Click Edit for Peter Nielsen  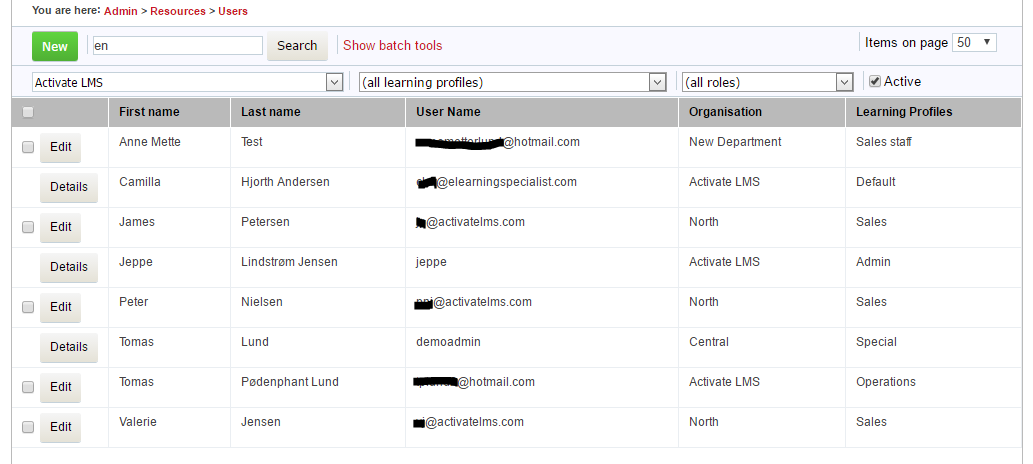(61, 307)
